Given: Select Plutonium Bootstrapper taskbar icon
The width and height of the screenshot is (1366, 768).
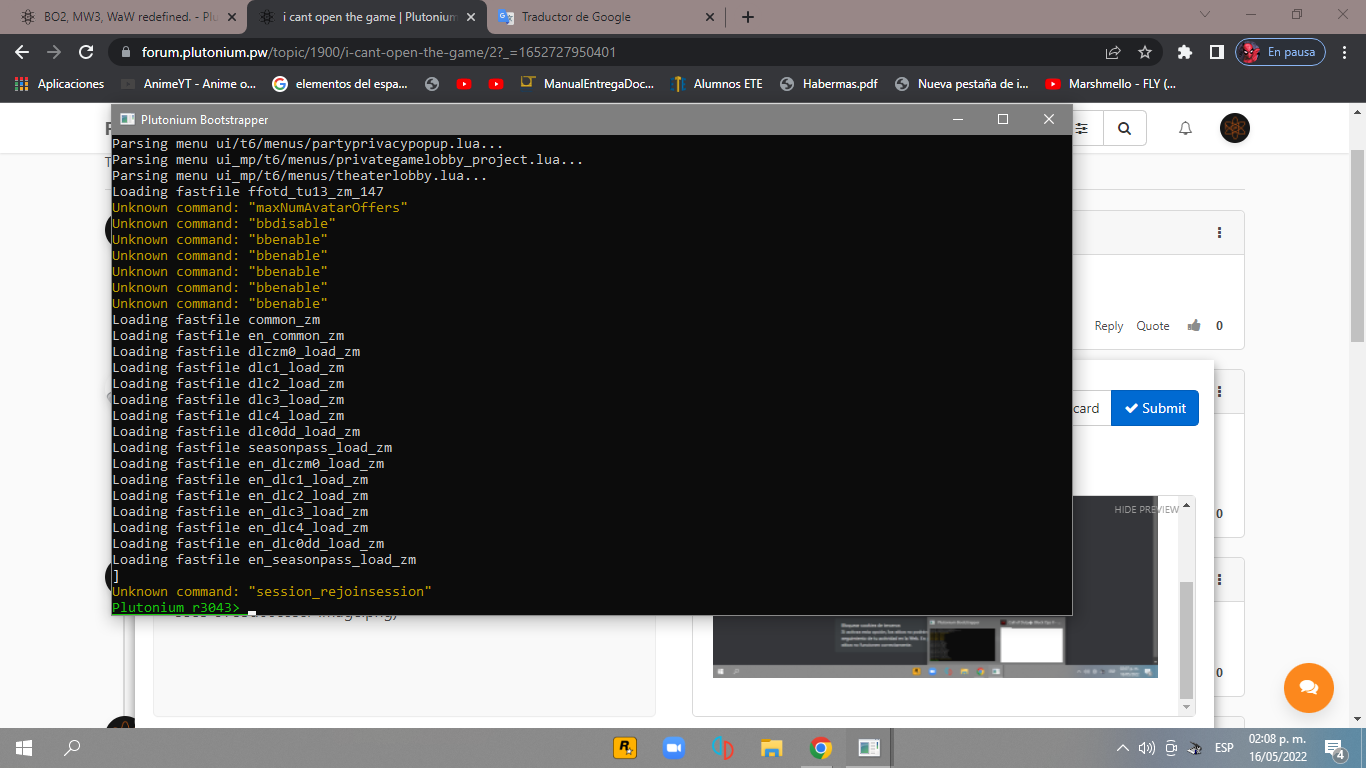Looking at the screenshot, I should click(x=869, y=747).
